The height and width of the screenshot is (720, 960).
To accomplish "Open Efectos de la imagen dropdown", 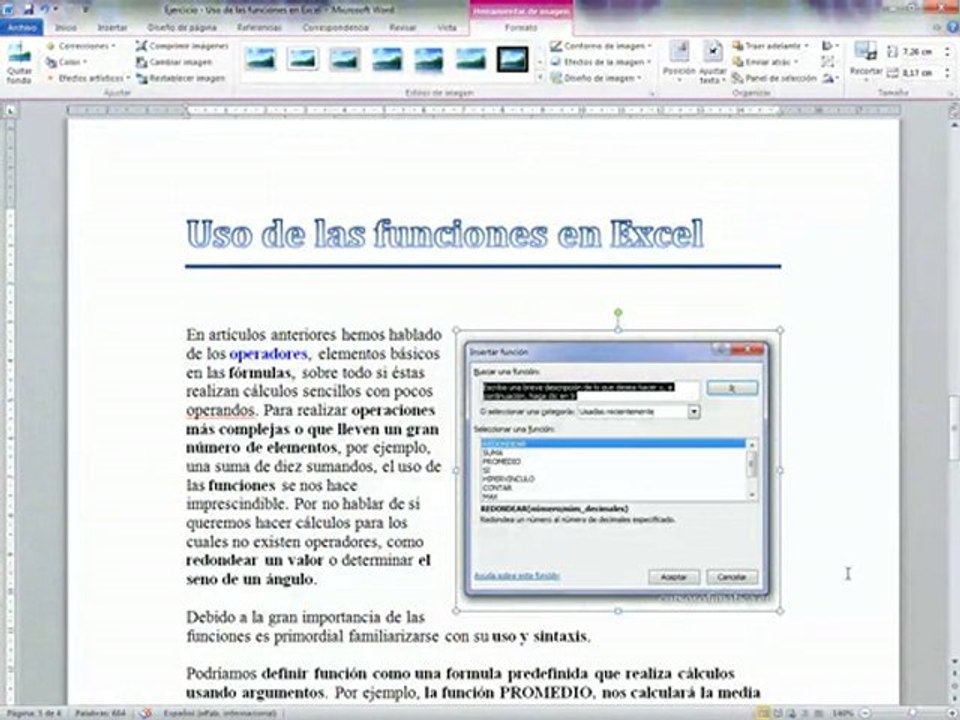I will click(601, 62).
